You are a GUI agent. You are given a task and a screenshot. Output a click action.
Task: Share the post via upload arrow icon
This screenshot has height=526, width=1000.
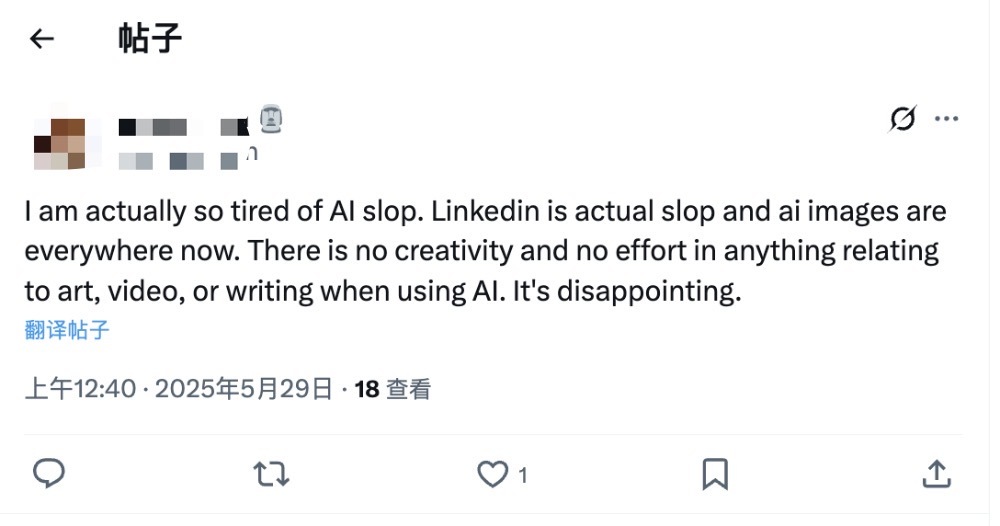point(935,473)
